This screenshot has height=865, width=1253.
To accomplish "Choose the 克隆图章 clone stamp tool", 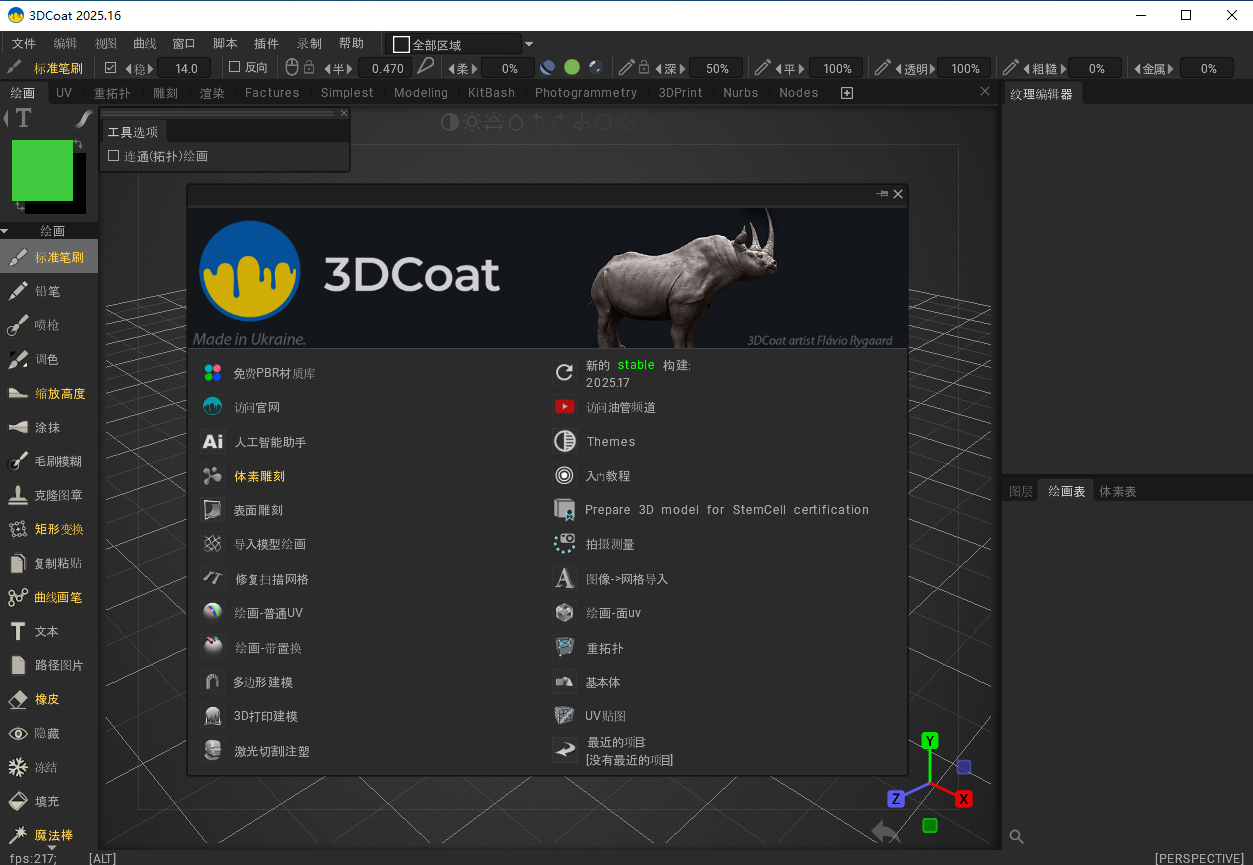I will [58, 495].
